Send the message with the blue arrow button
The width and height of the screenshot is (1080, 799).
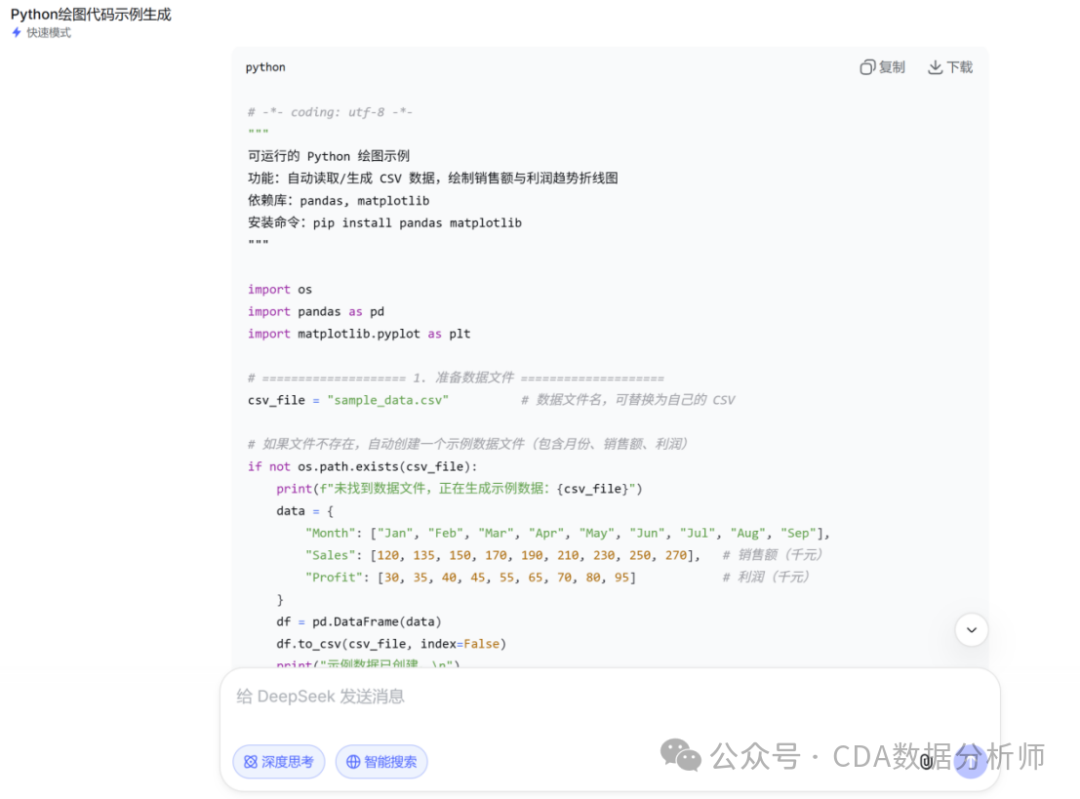[970, 761]
